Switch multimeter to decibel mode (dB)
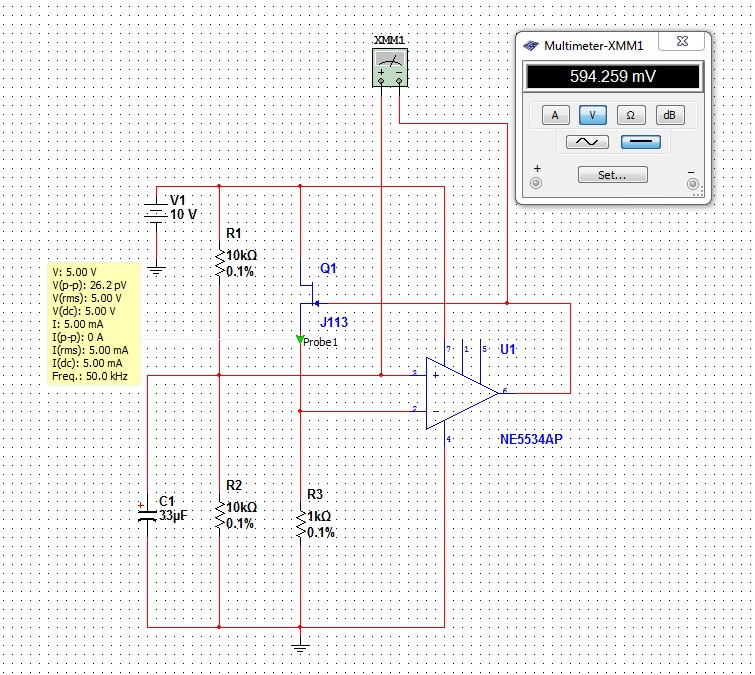This screenshot has height=675, width=755. click(670, 115)
